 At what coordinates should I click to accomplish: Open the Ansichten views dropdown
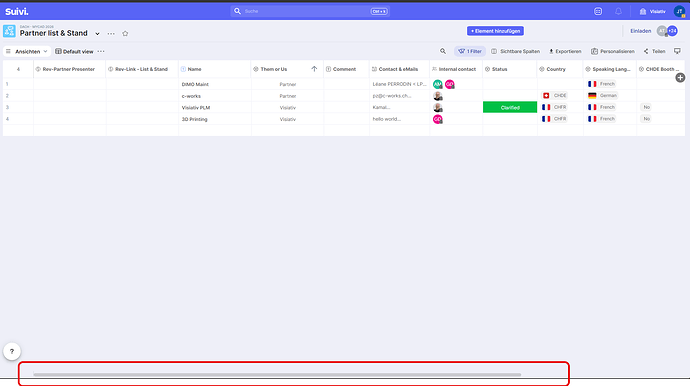(27, 51)
